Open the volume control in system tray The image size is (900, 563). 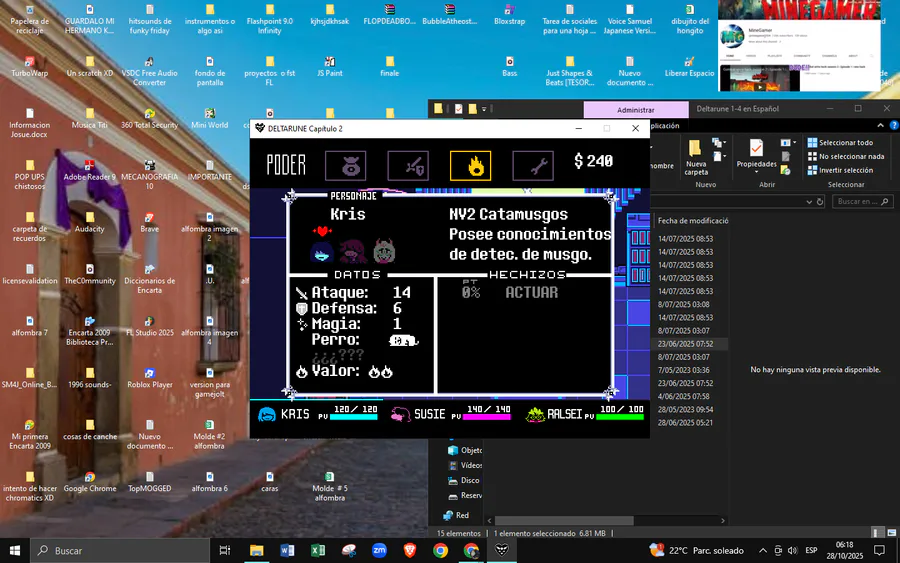point(793,550)
